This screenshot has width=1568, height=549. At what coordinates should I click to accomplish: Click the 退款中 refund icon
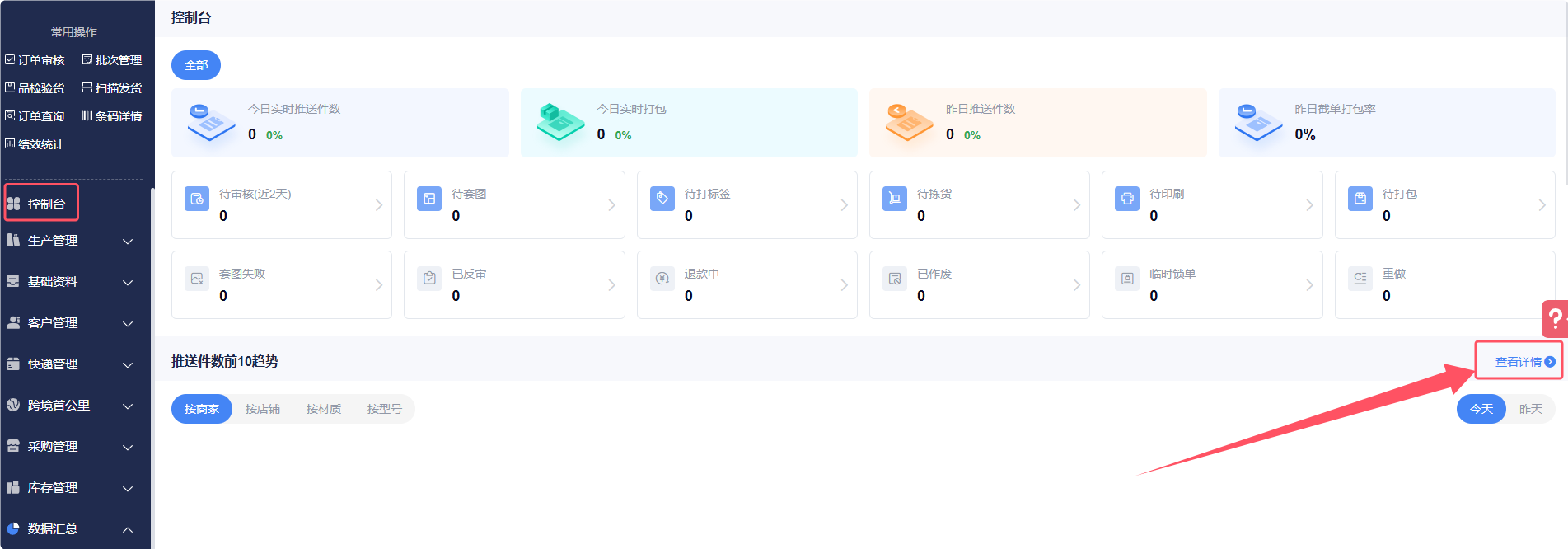(x=662, y=279)
